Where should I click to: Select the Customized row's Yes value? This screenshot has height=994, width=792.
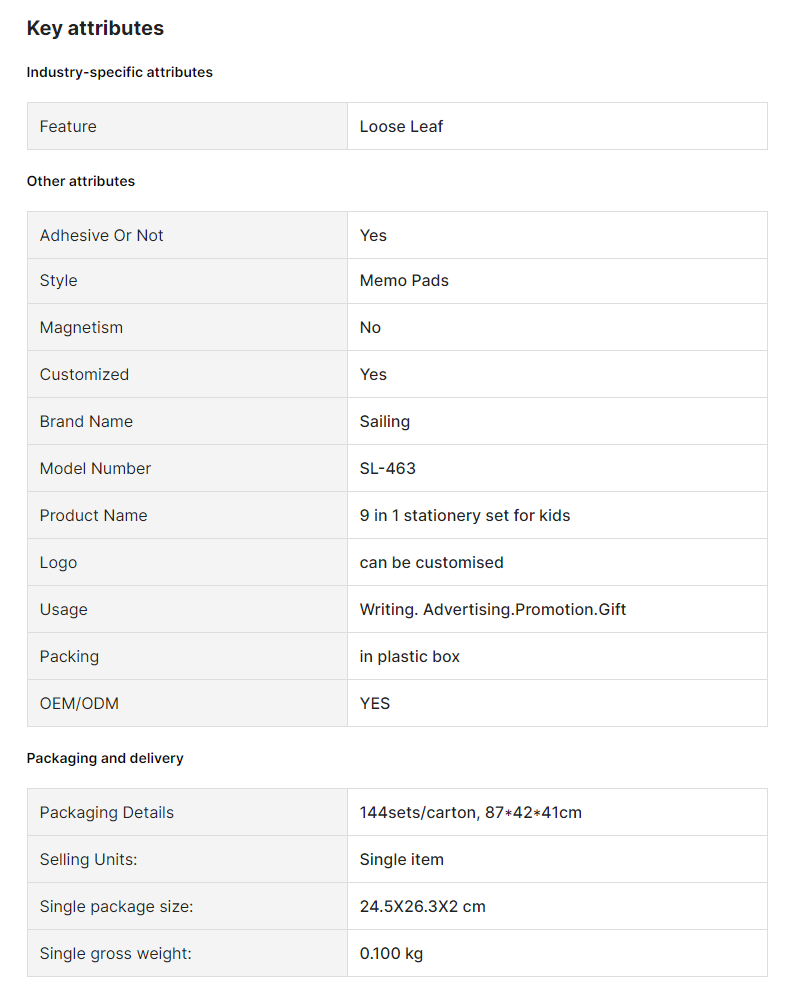pos(373,375)
